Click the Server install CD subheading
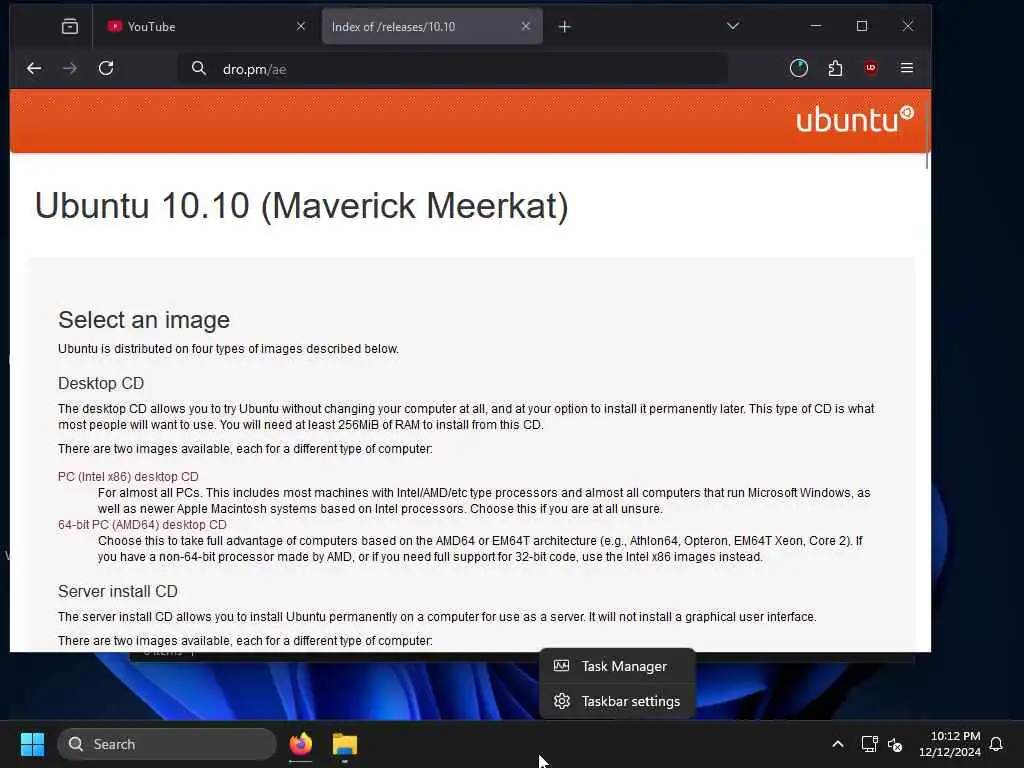This screenshot has width=1024, height=768. click(118, 592)
